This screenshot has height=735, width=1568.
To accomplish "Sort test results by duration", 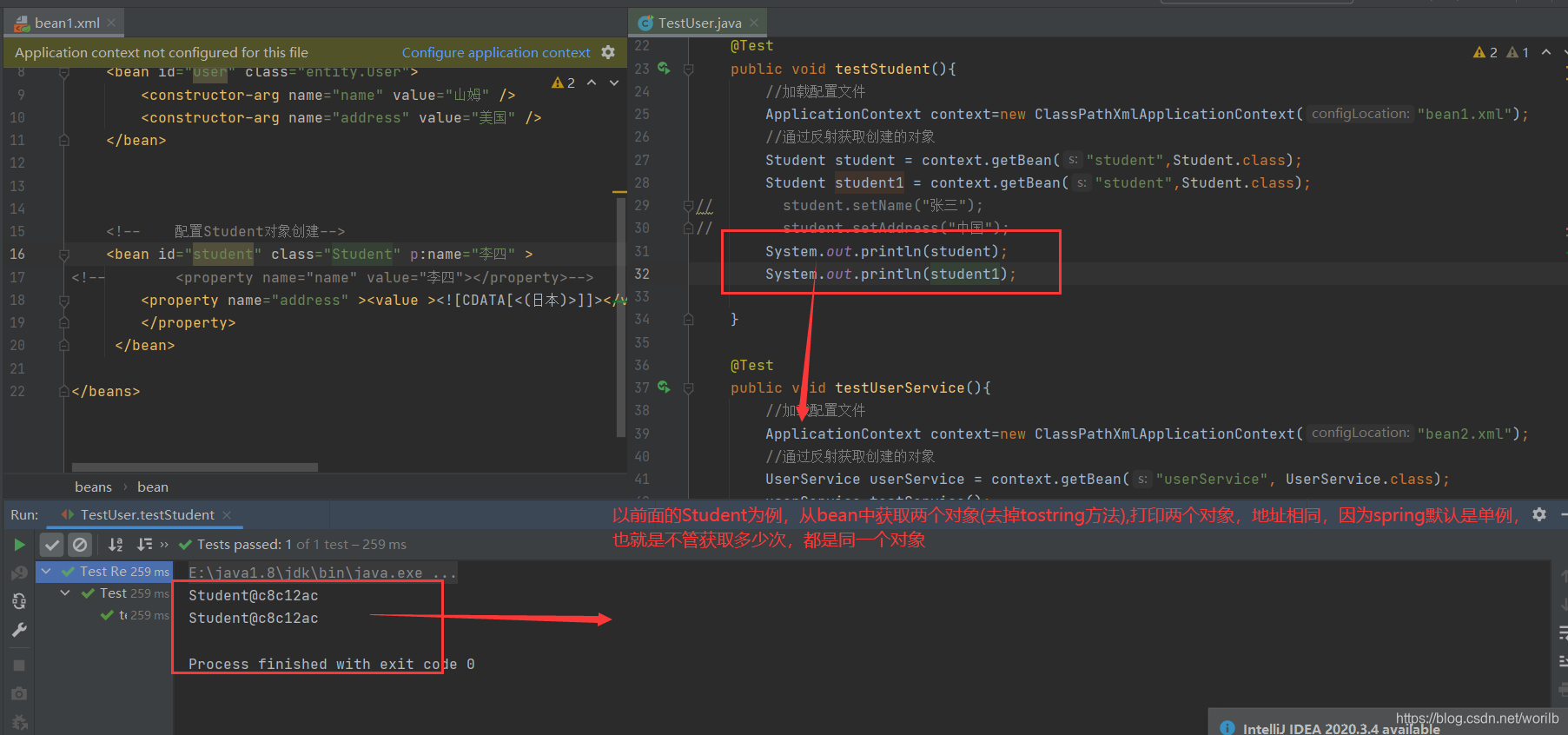I will (x=144, y=545).
